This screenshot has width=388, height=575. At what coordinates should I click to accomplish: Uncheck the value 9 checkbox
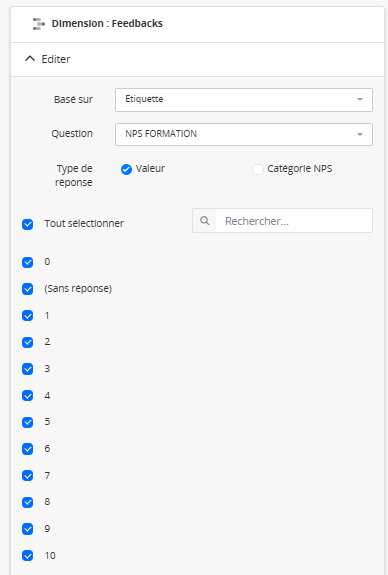28,529
